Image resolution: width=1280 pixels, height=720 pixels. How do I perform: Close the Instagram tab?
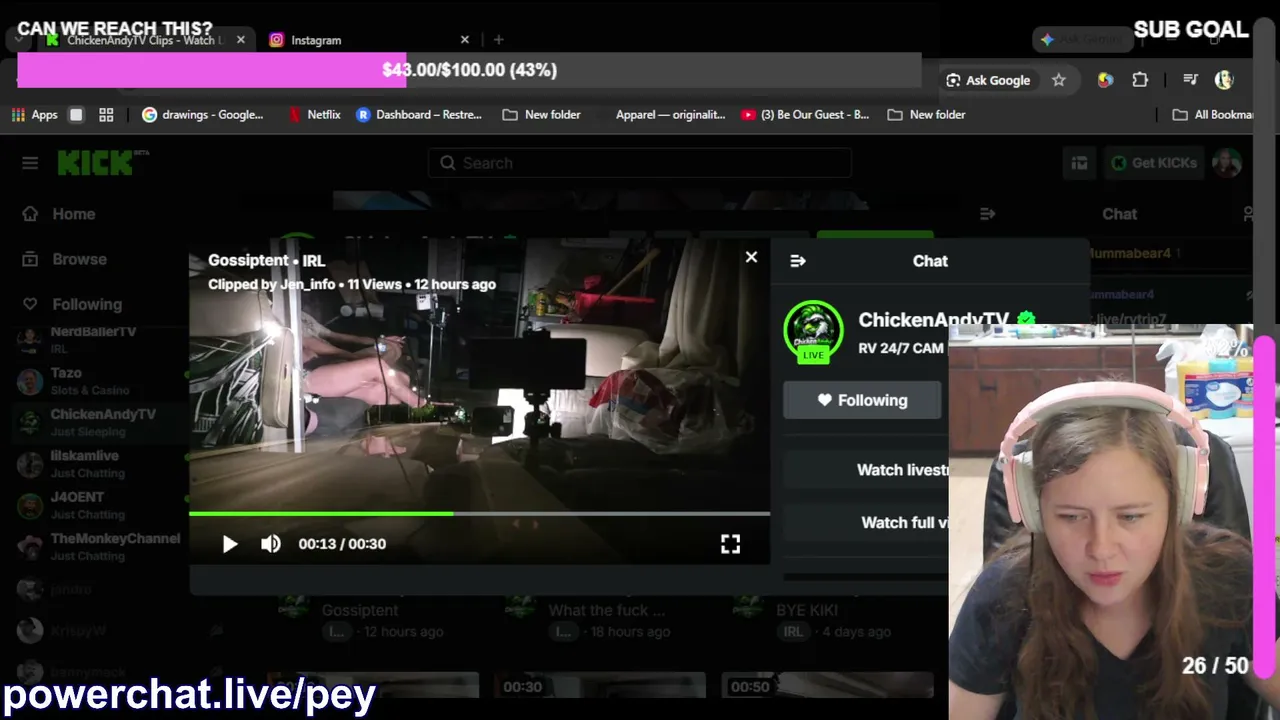click(465, 40)
